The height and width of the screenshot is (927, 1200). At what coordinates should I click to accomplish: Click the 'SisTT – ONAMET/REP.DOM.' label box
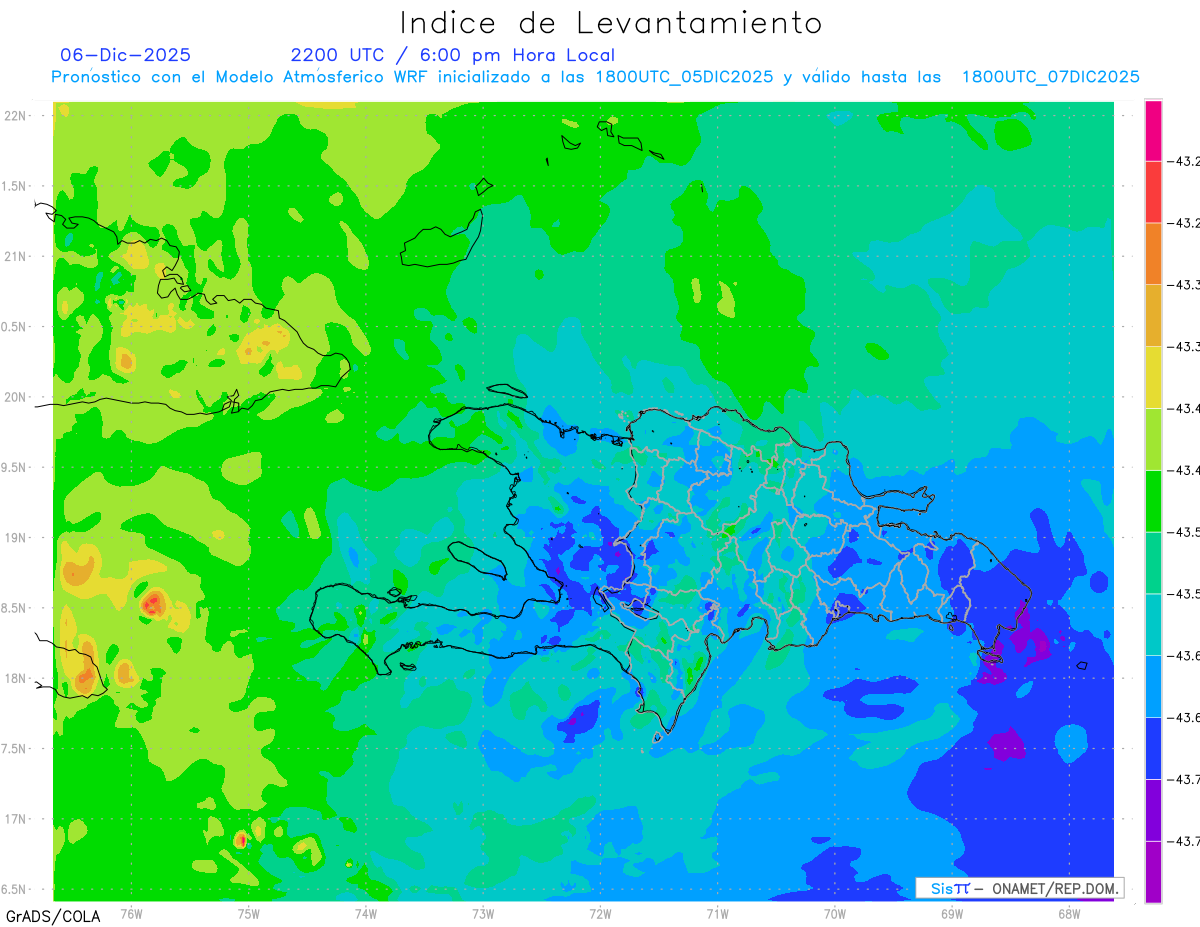click(x=1020, y=888)
